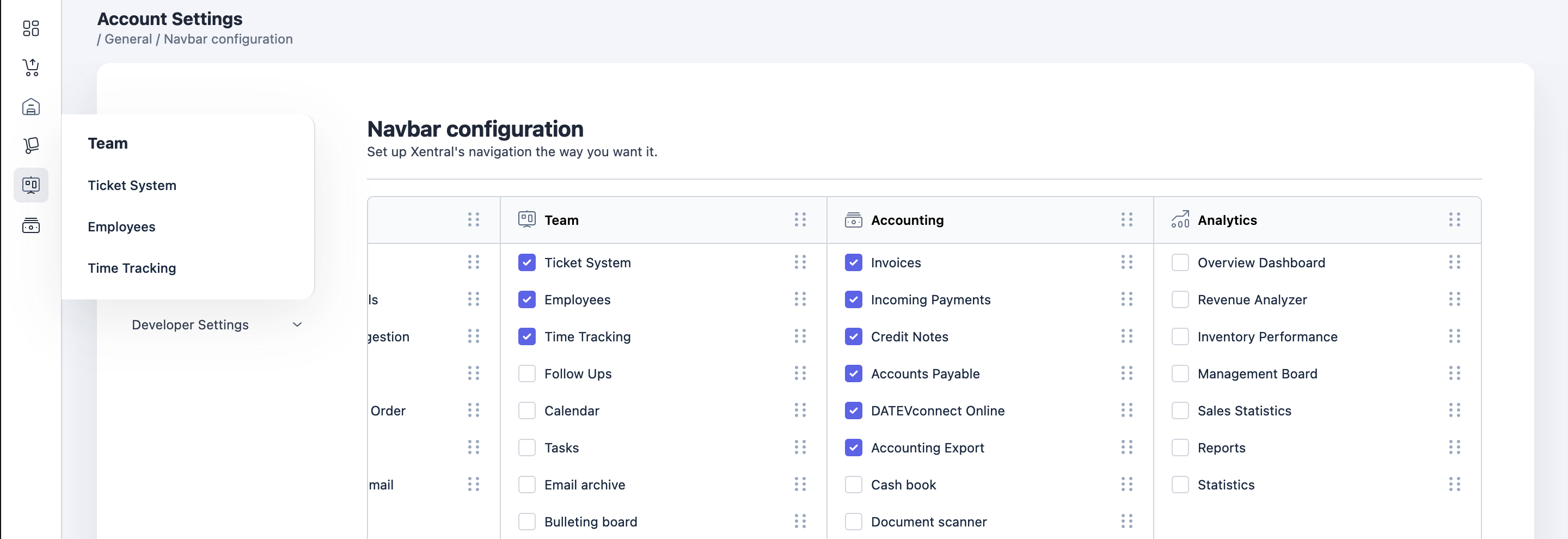
Task: Disable the DATEVconnect Online checkbox
Action: click(x=853, y=411)
